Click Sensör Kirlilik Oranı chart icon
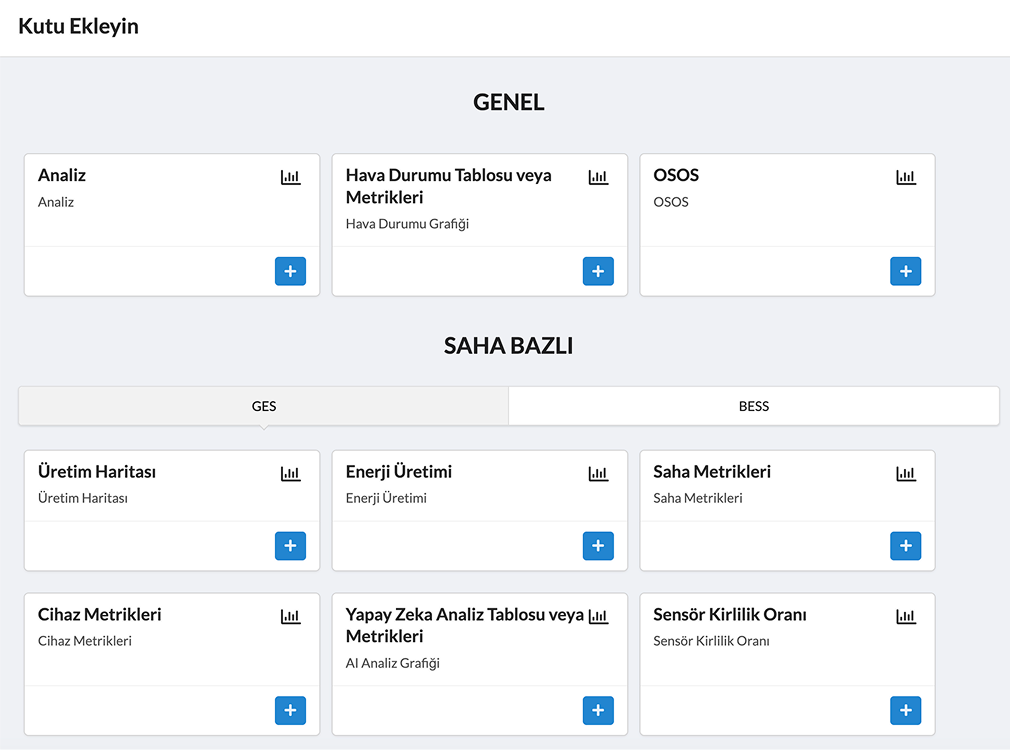Viewport: 1011px width, 750px height. coord(905,617)
